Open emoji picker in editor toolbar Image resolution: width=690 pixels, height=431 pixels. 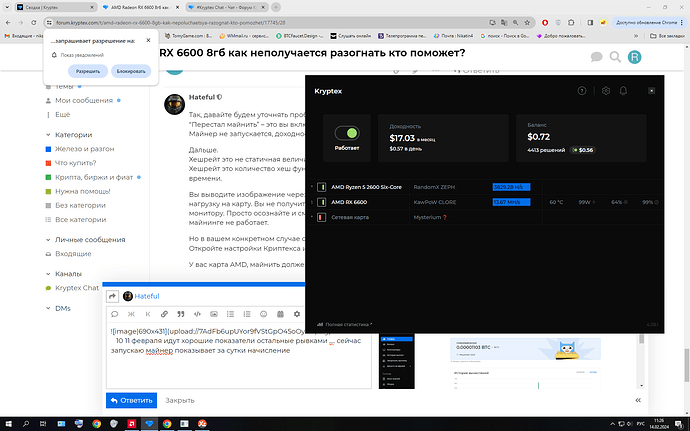[264, 314]
